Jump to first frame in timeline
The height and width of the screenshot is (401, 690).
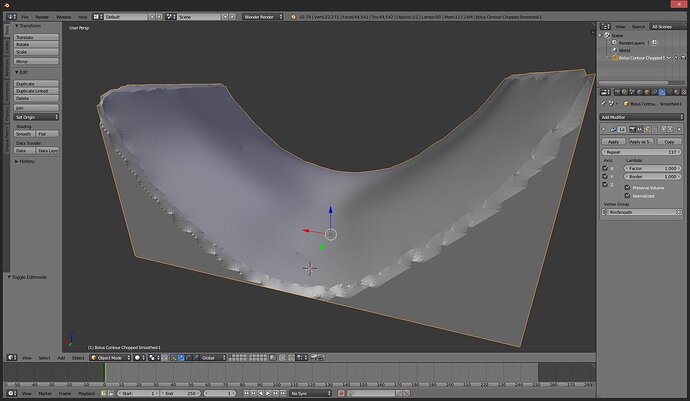[x=246, y=393]
